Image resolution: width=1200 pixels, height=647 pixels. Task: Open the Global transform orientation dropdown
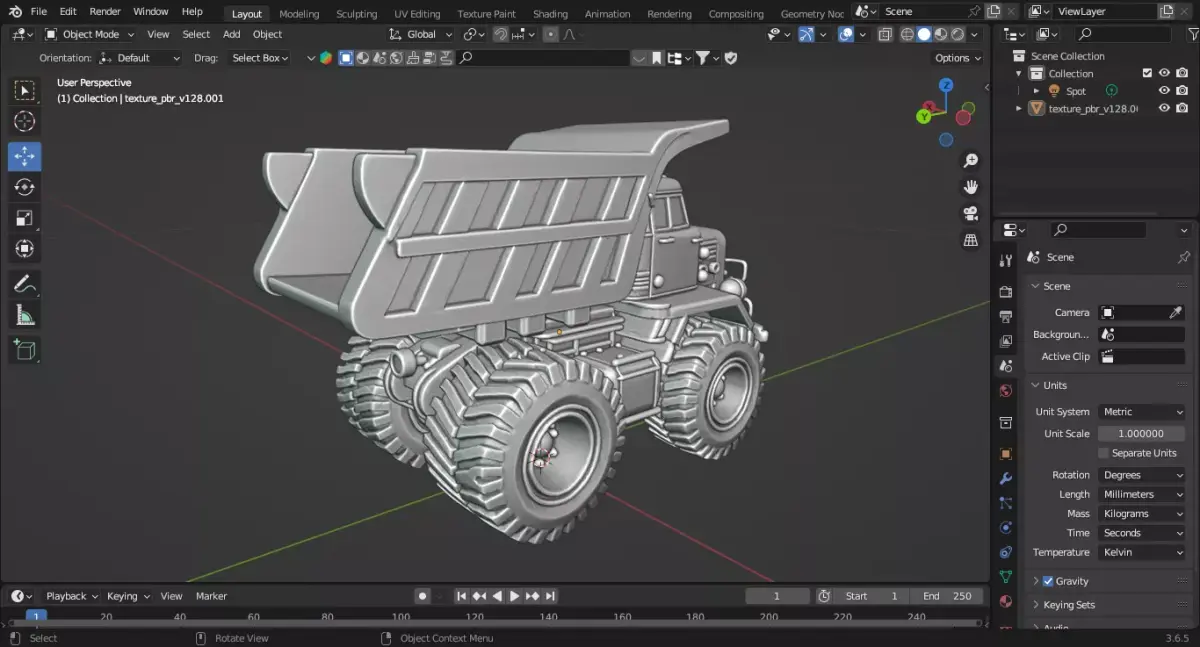click(x=421, y=34)
